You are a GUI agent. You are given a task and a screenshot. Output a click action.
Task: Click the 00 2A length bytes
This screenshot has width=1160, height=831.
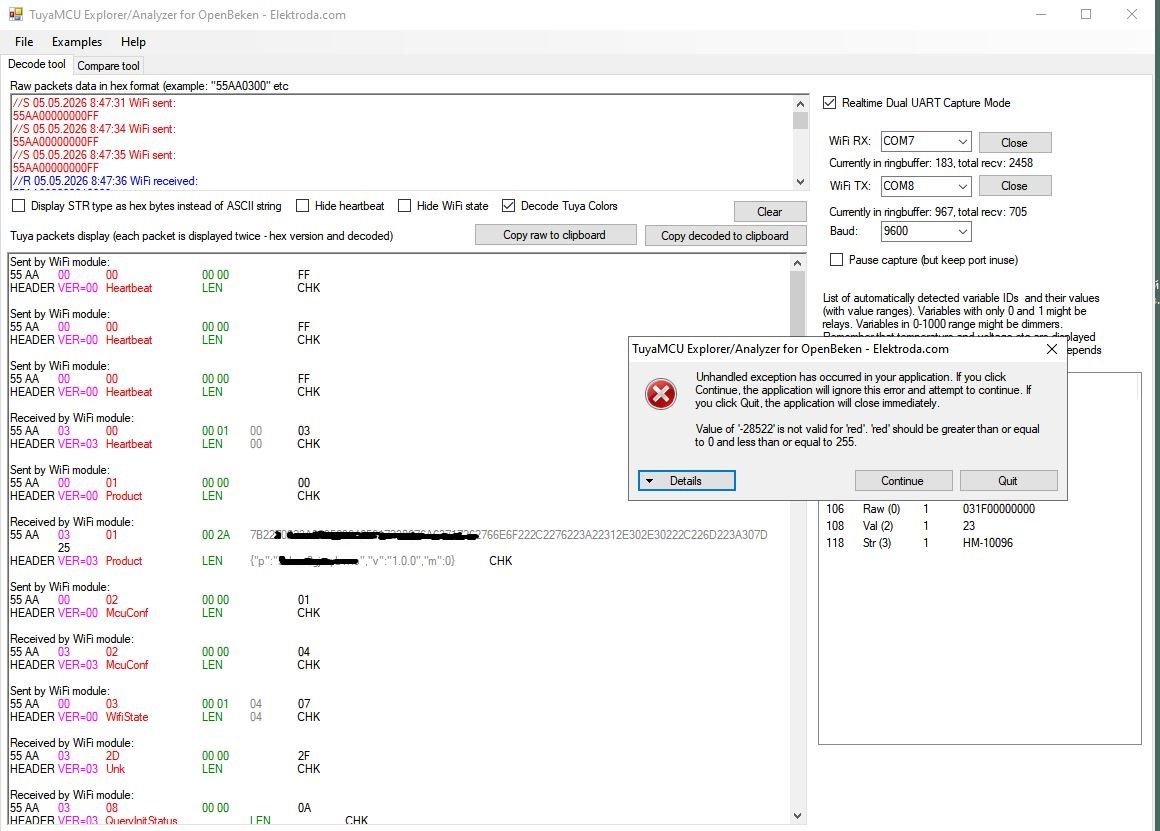pos(216,535)
